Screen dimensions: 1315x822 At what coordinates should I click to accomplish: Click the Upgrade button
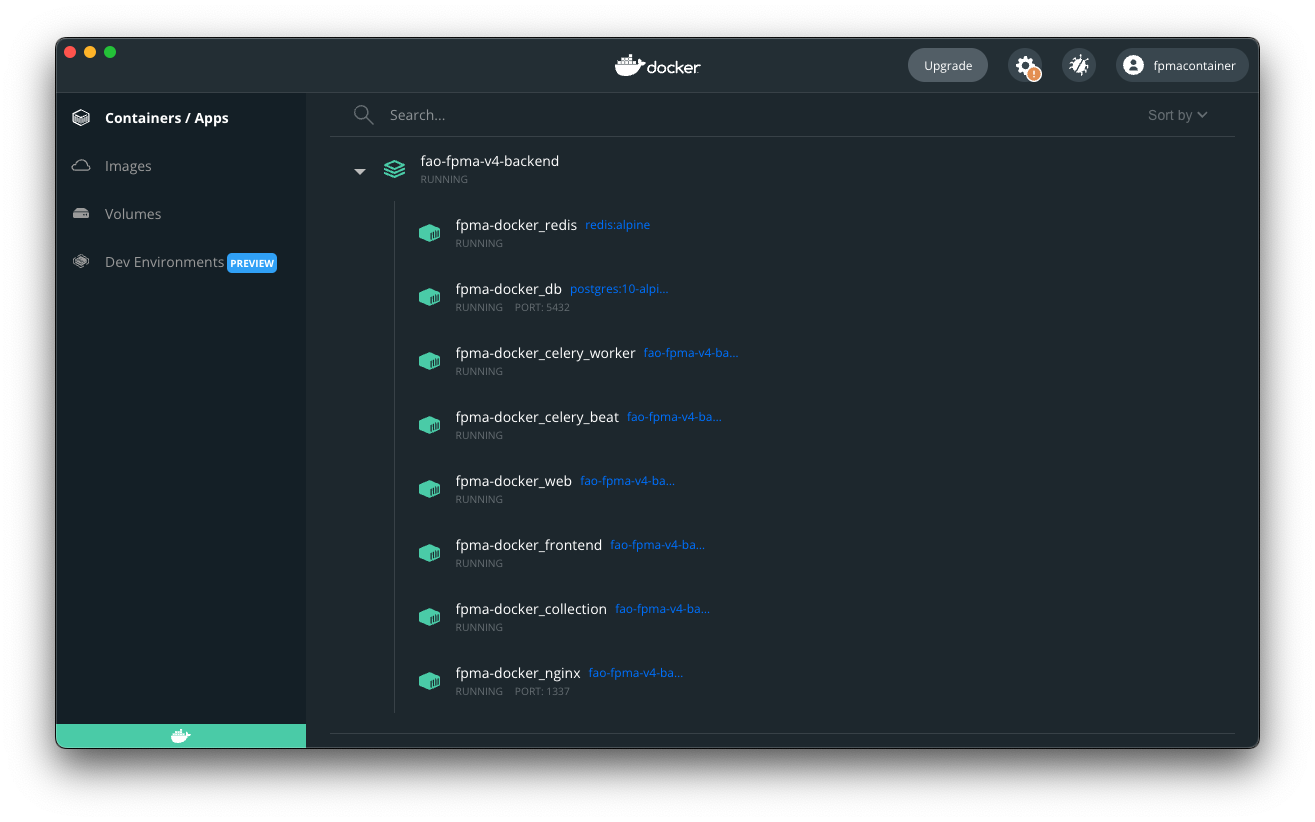(x=948, y=65)
